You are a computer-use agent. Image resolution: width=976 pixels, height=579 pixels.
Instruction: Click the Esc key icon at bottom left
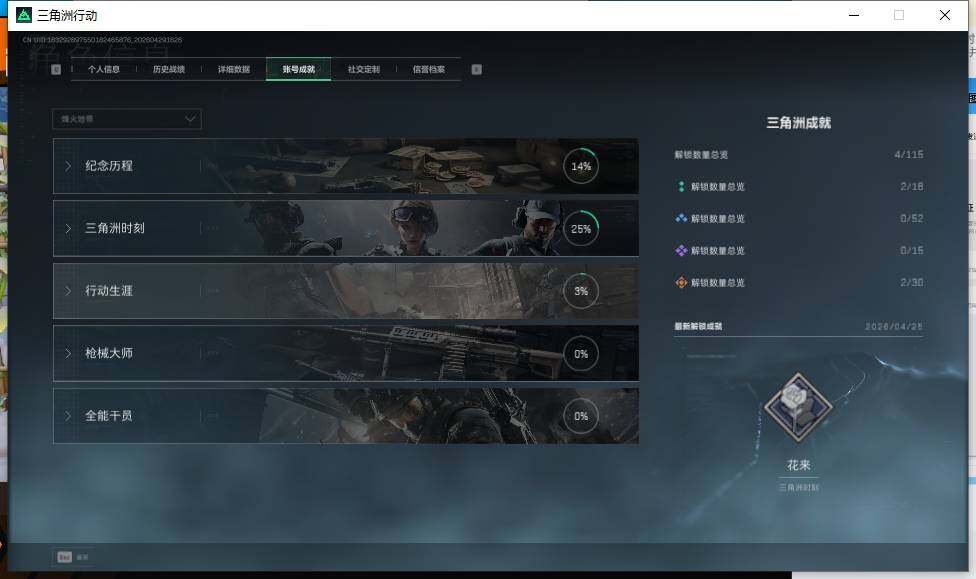click(65, 557)
